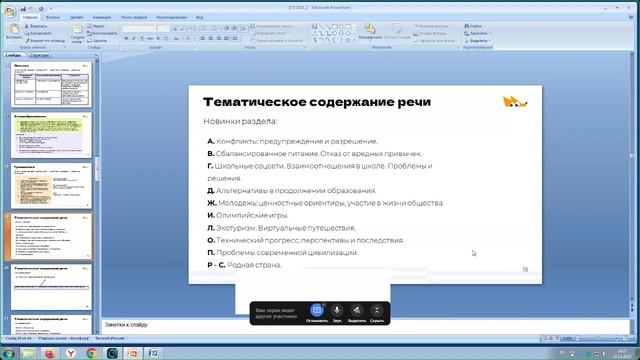640x360 pixels.
Task: Switch to the Outline (Структура) pane tab
Action: [x=40, y=55]
